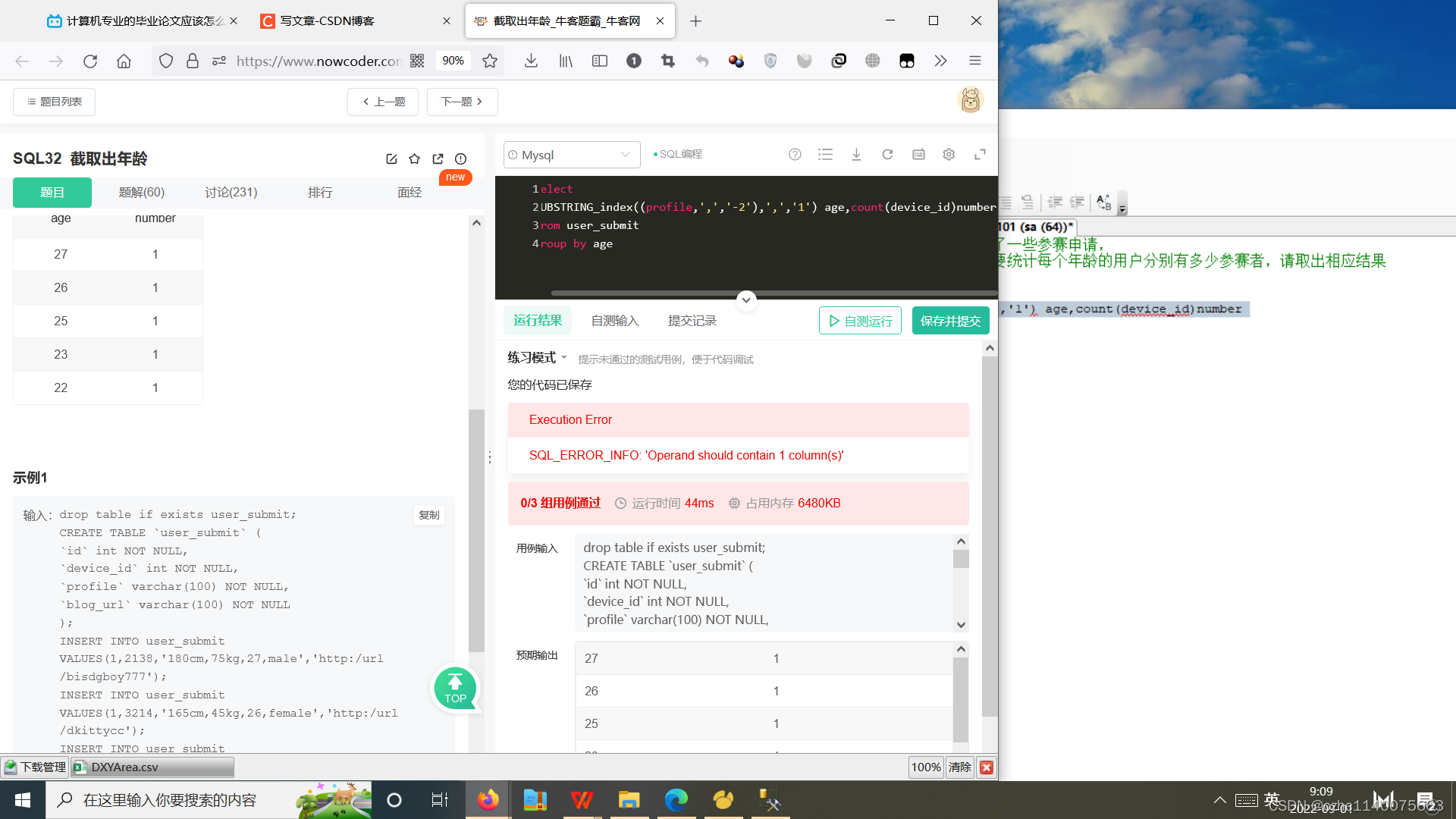Viewport: 1456px width, 819px height.
Task: Click the 自测运行 button
Action: tap(860, 321)
